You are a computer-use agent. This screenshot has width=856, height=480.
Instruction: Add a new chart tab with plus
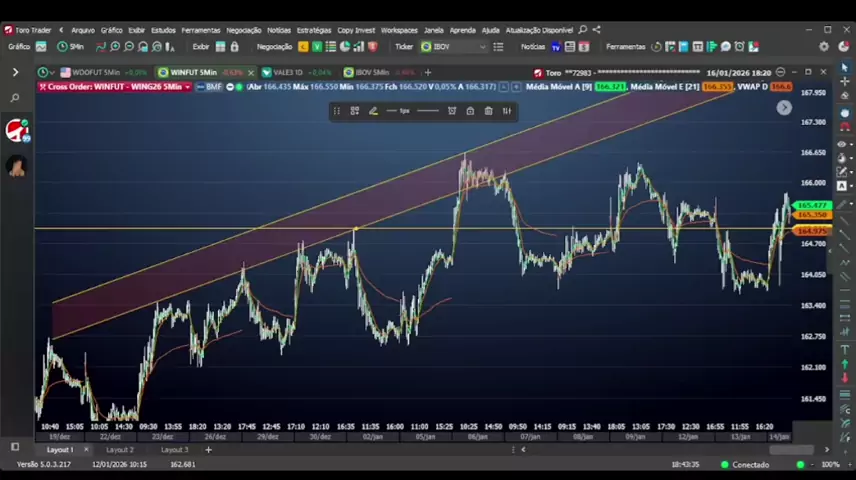pyautogui.click(x=428, y=72)
